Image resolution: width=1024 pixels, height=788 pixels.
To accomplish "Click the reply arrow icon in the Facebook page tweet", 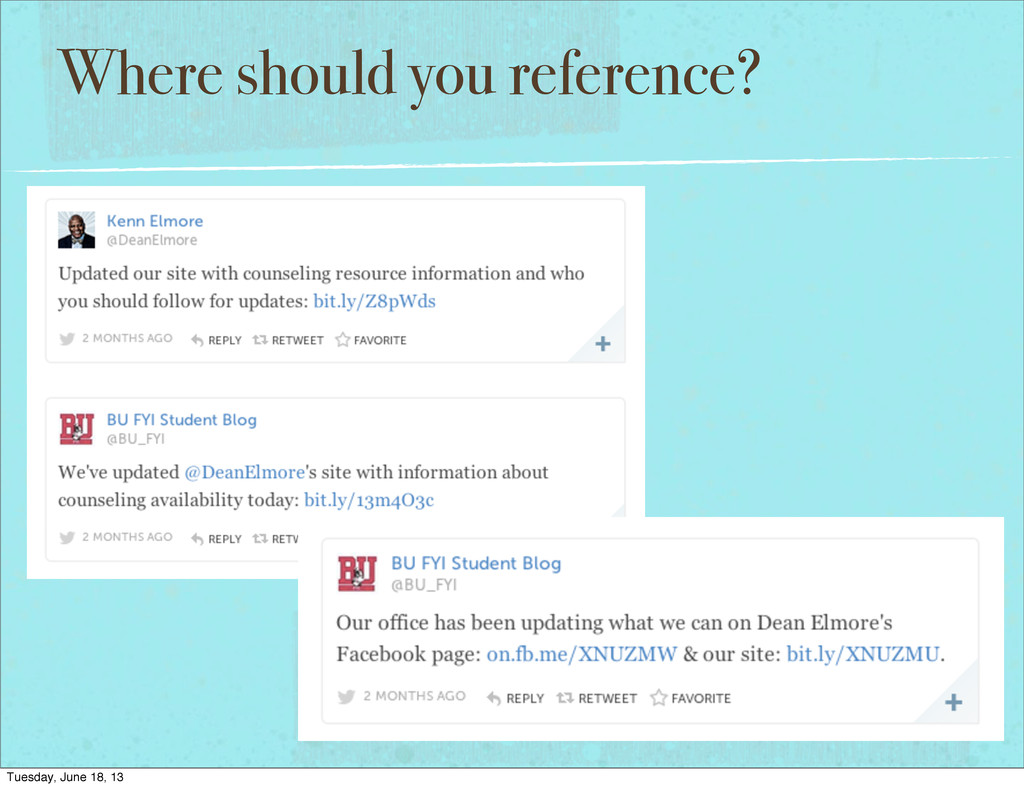I will (494, 698).
